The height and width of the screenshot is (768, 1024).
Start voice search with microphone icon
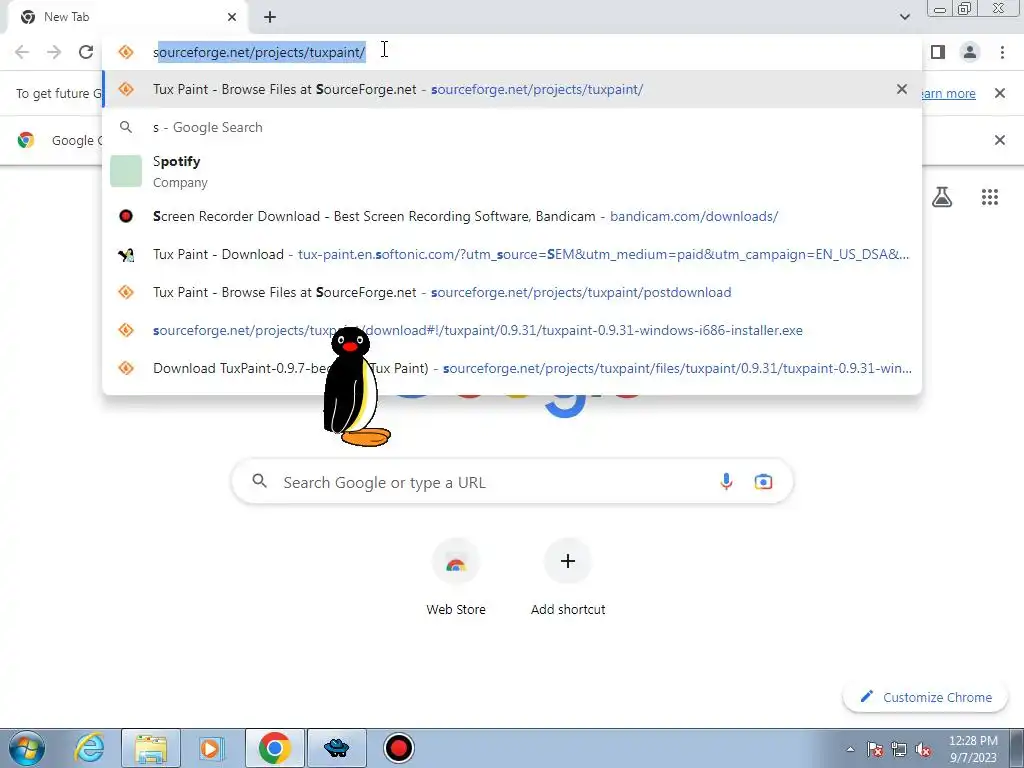[x=726, y=482]
